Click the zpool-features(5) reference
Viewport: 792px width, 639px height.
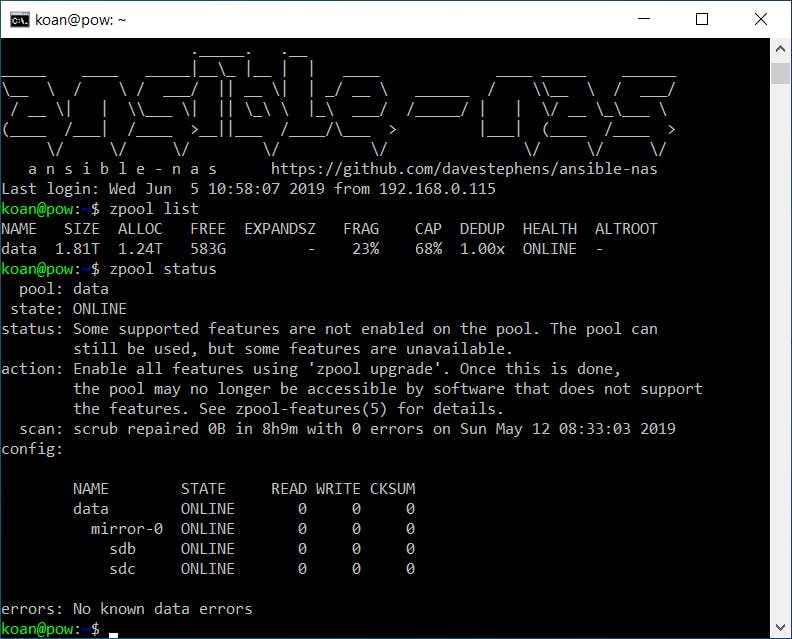coord(311,409)
